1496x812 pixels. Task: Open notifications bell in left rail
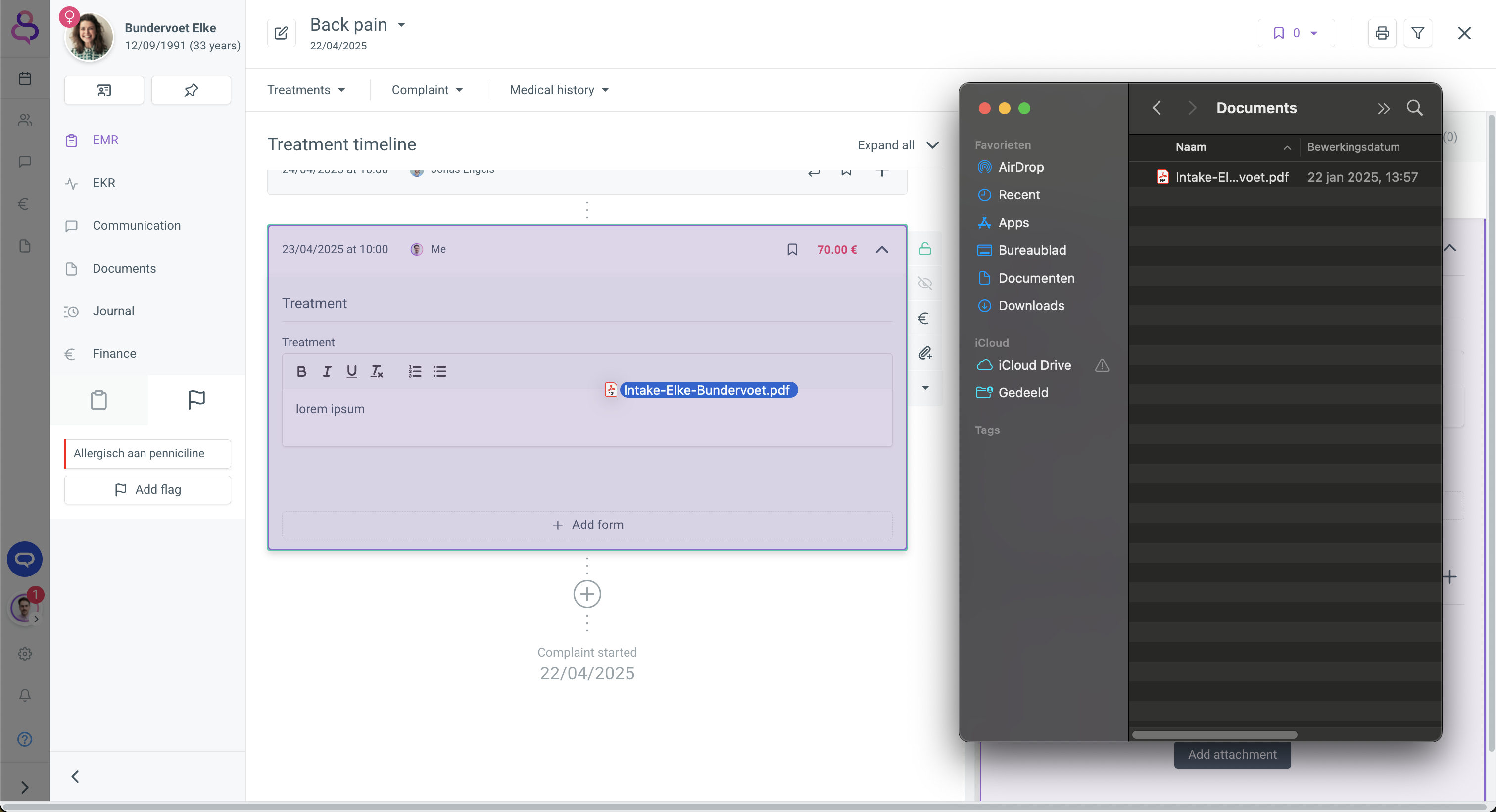click(x=24, y=695)
